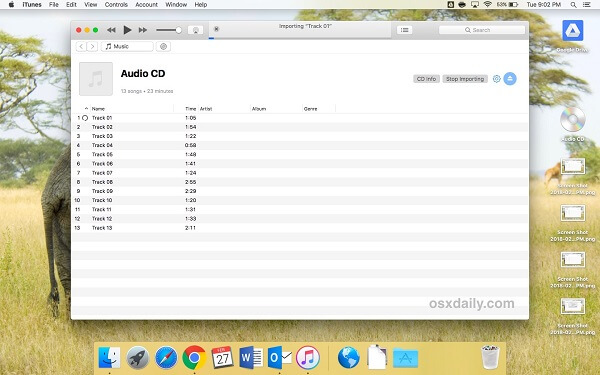The width and height of the screenshot is (600, 375).
Task: Click the CD Info button
Action: tap(426, 79)
